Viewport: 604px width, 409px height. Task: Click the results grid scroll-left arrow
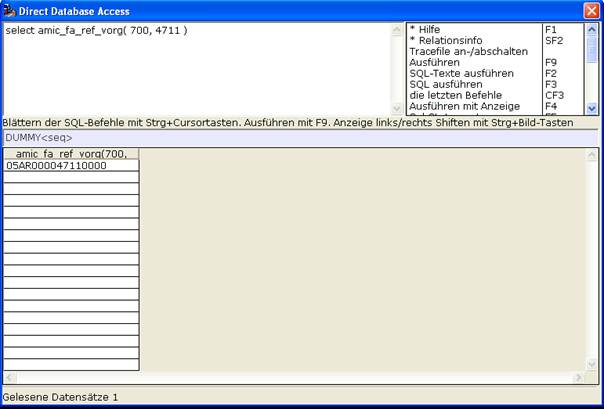10,377
